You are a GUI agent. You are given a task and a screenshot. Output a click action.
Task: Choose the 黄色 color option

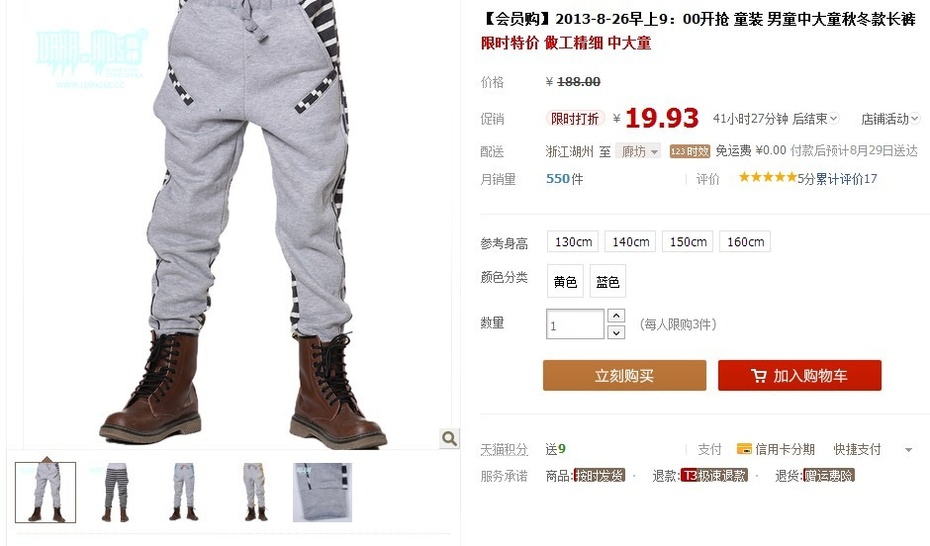click(565, 281)
